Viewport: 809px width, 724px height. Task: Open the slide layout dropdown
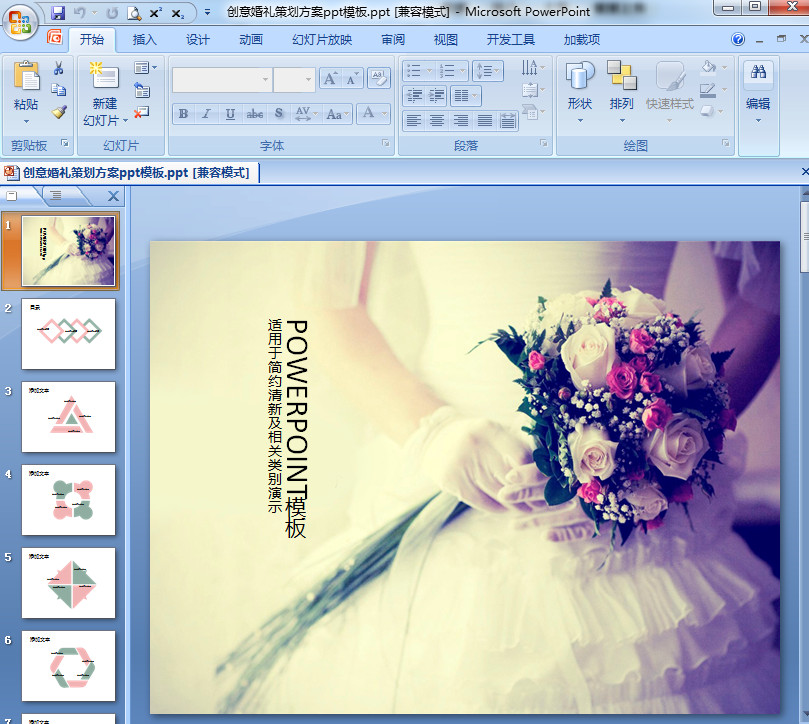(145, 68)
